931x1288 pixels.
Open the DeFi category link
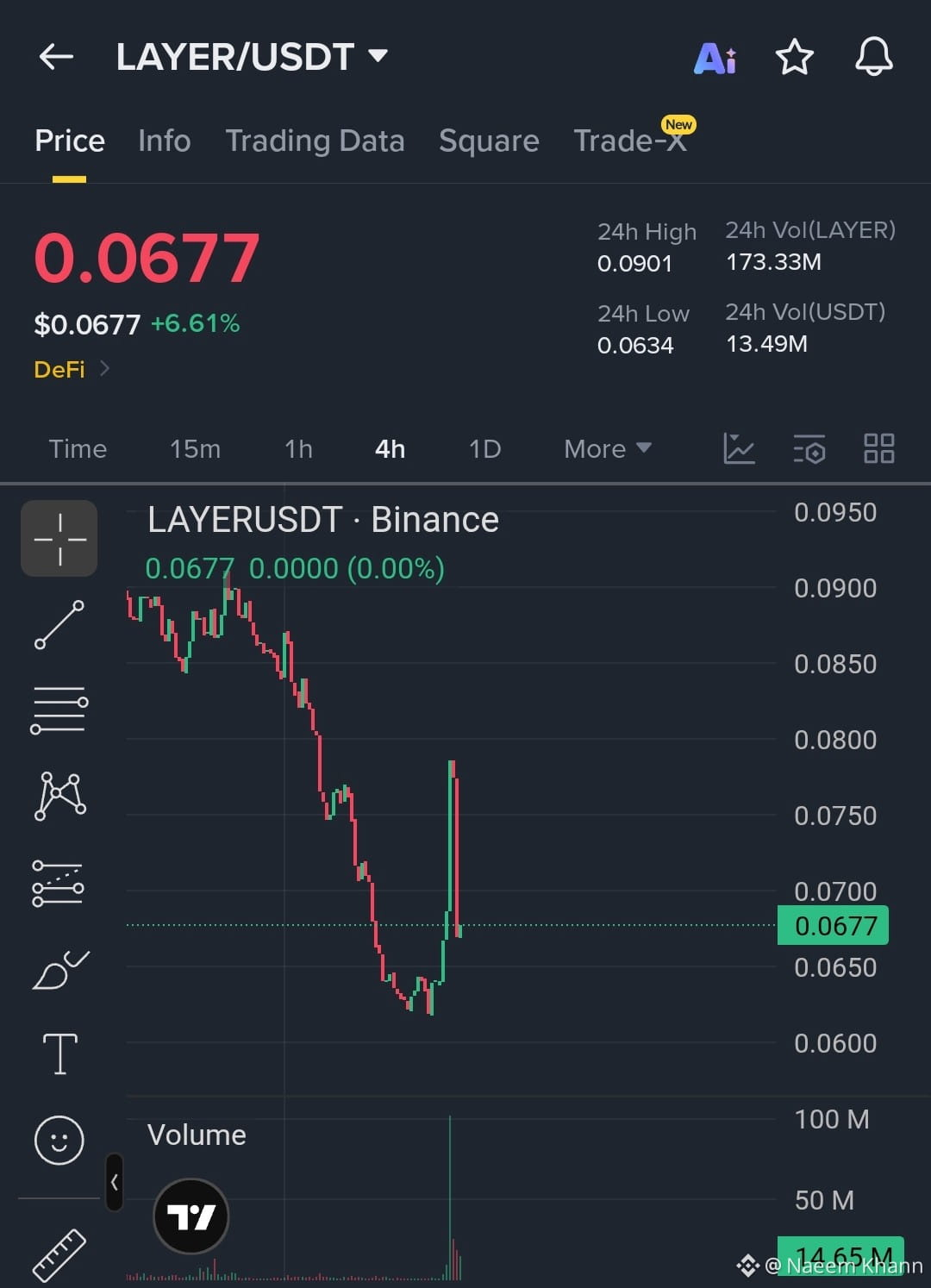pos(72,369)
